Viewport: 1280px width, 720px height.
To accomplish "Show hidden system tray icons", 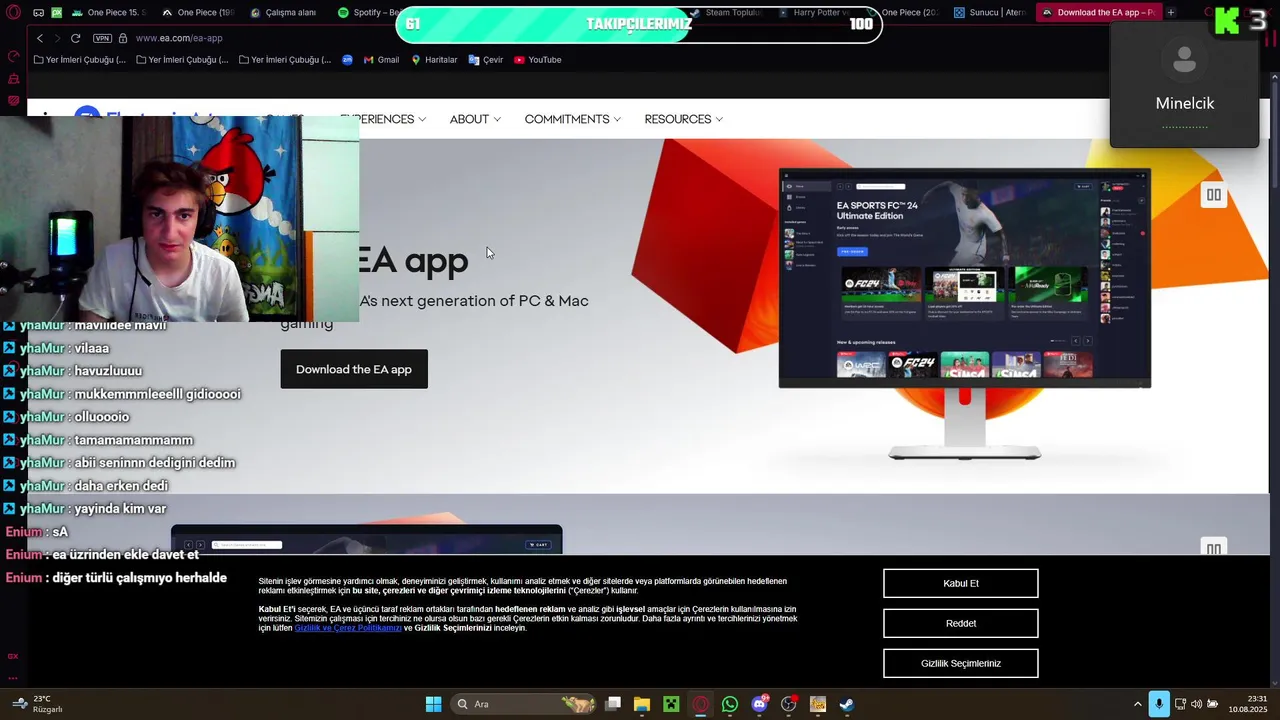I will (1137, 704).
